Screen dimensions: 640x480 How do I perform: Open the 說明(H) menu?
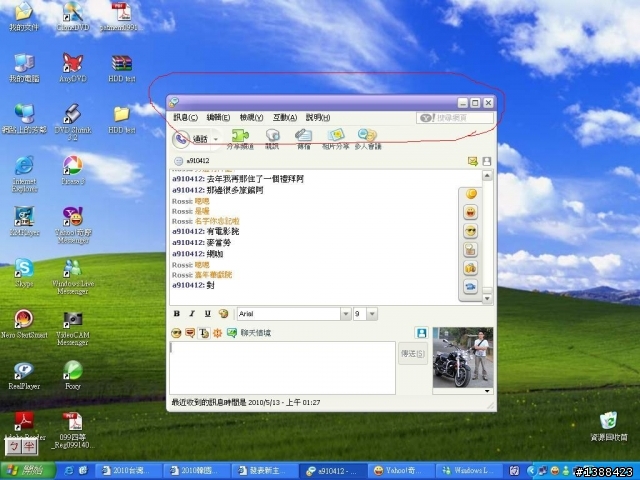coord(318,118)
